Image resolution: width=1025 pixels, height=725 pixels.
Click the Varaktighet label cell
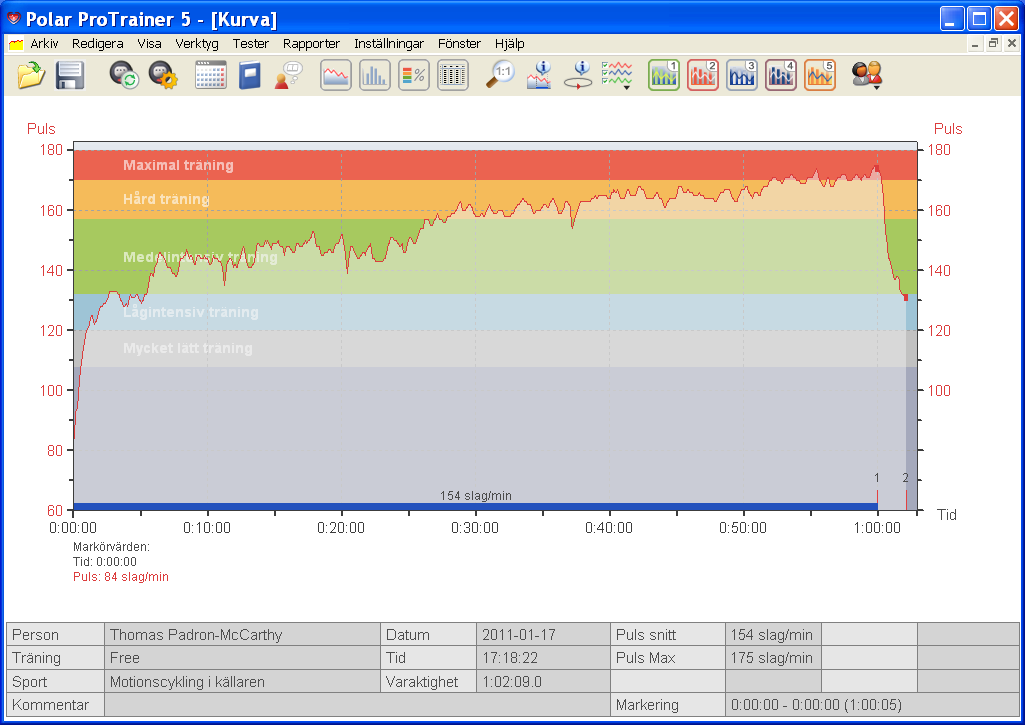(x=428, y=682)
